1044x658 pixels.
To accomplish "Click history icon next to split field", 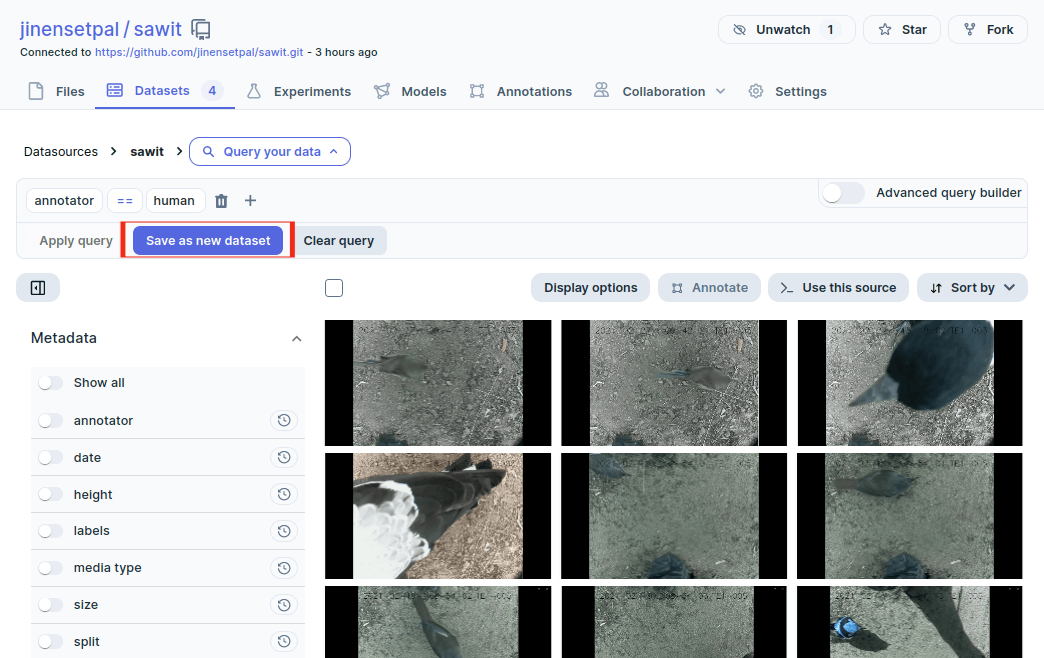I will (284, 642).
